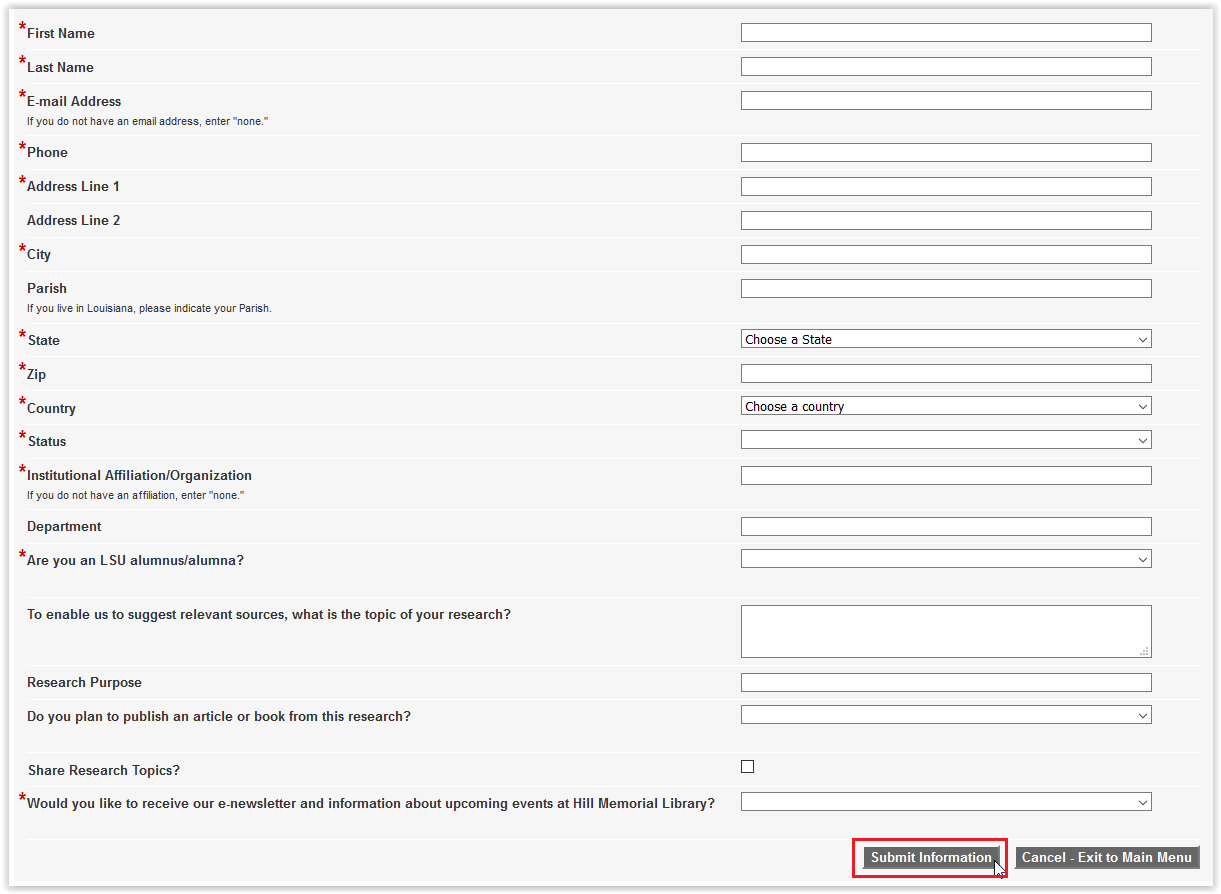Image resolution: width=1221 pixels, height=894 pixels.
Task: Click the First Name text field
Action: [945, 33]
